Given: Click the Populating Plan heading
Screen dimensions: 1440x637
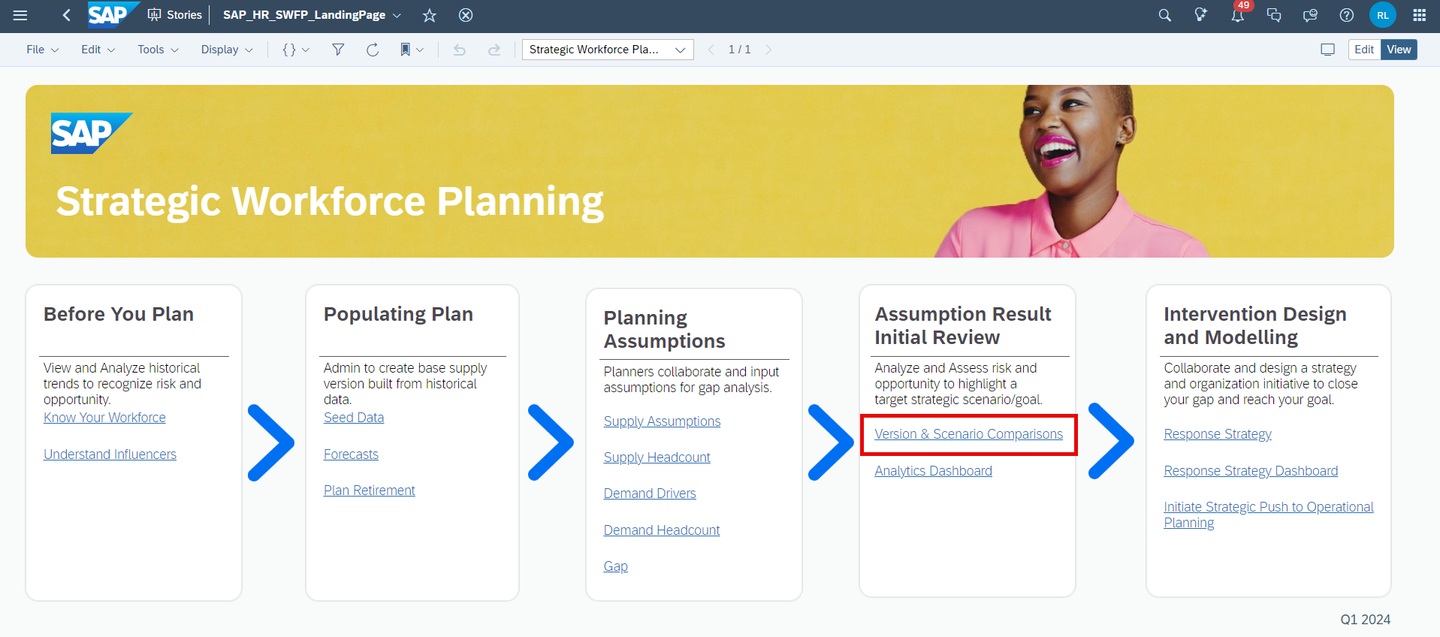Looking at the screenshot, I should pos(398,314).
